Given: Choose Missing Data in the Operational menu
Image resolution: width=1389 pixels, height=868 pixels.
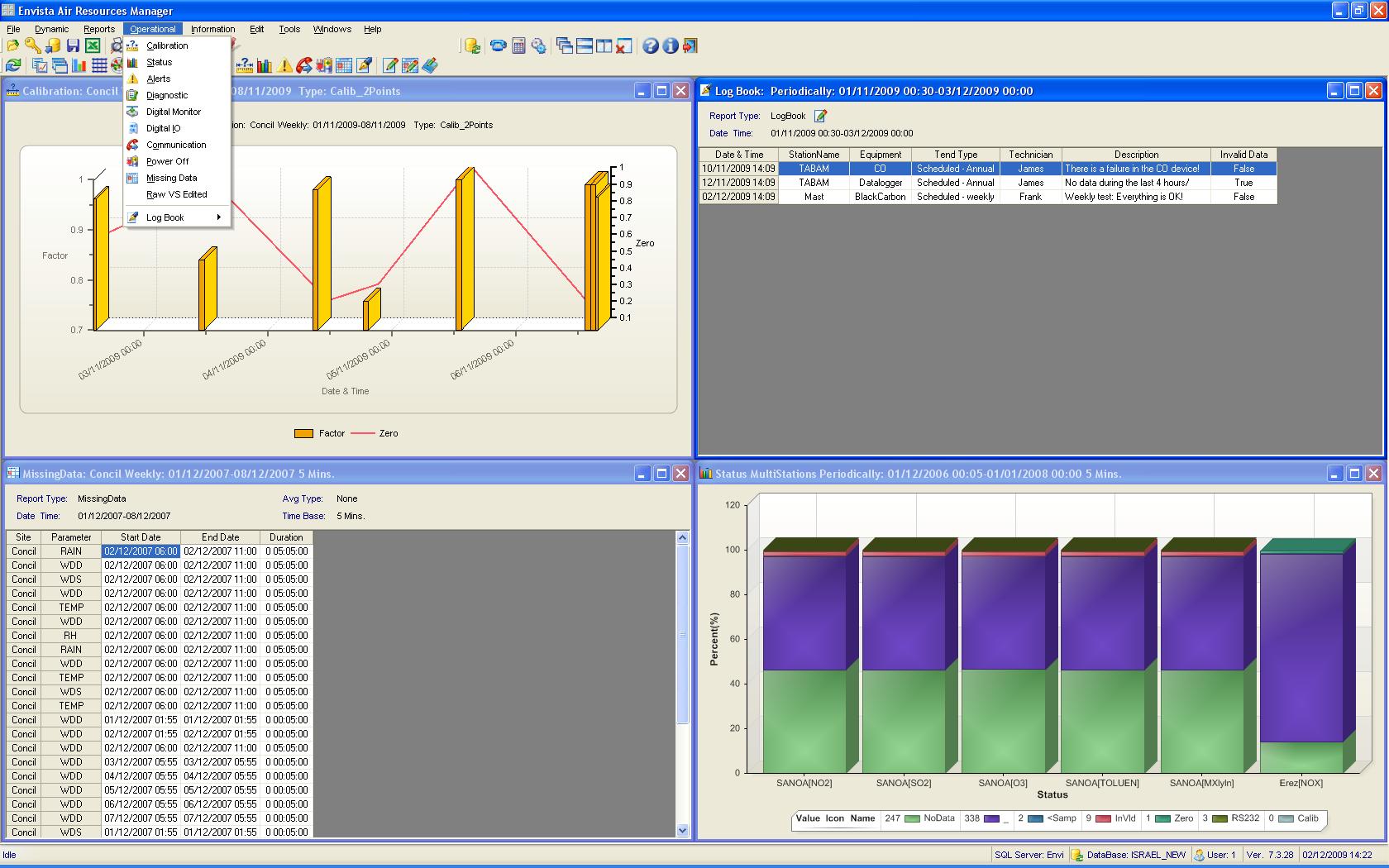Looking at the screenshot, I should tap(171, 178).
